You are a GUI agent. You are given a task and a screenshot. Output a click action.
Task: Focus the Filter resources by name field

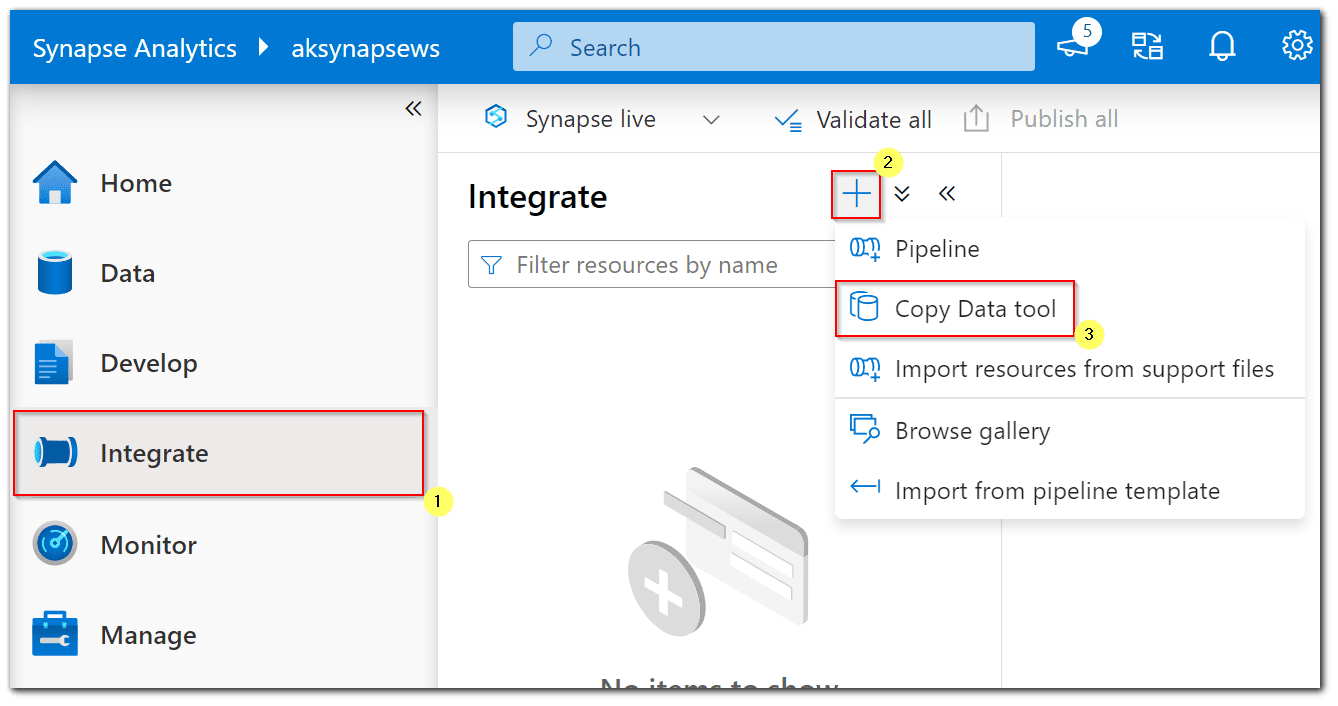tap(651, 265)
